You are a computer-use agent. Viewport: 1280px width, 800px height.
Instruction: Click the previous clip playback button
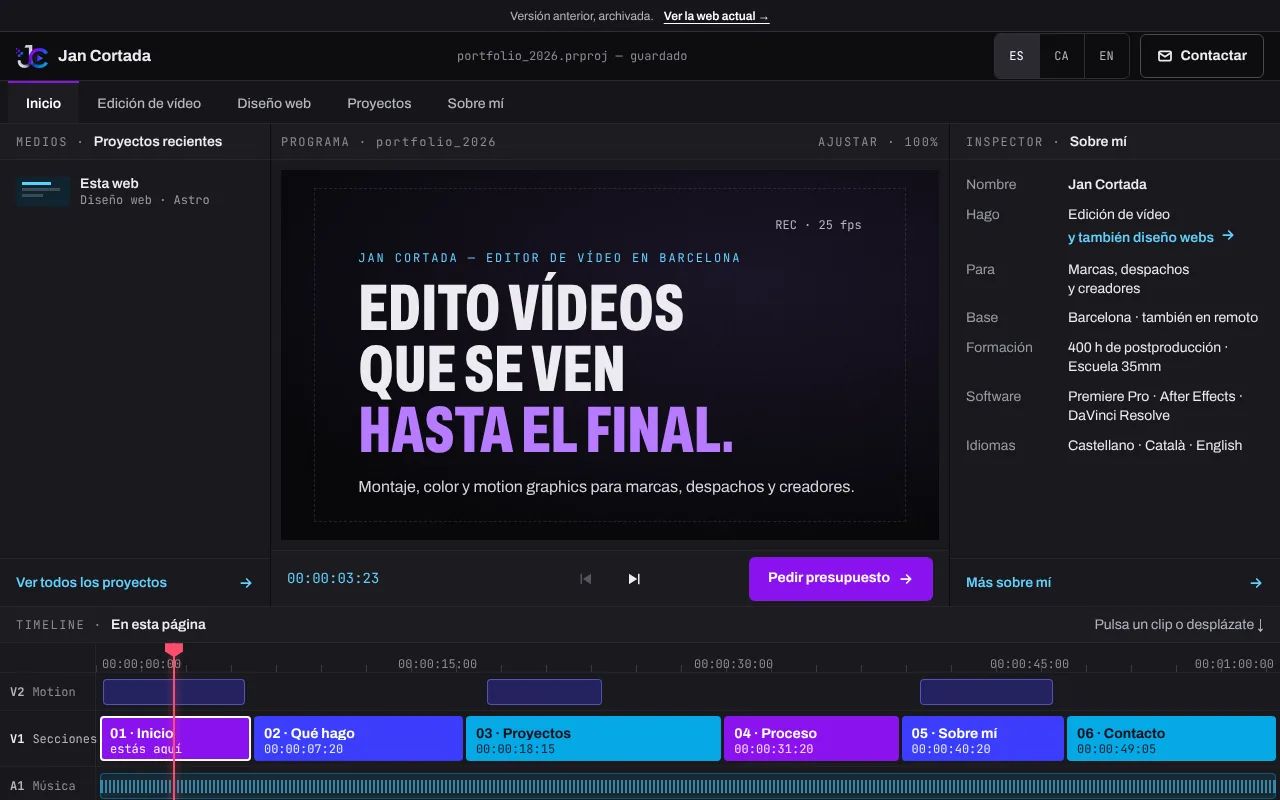(586, 579)
